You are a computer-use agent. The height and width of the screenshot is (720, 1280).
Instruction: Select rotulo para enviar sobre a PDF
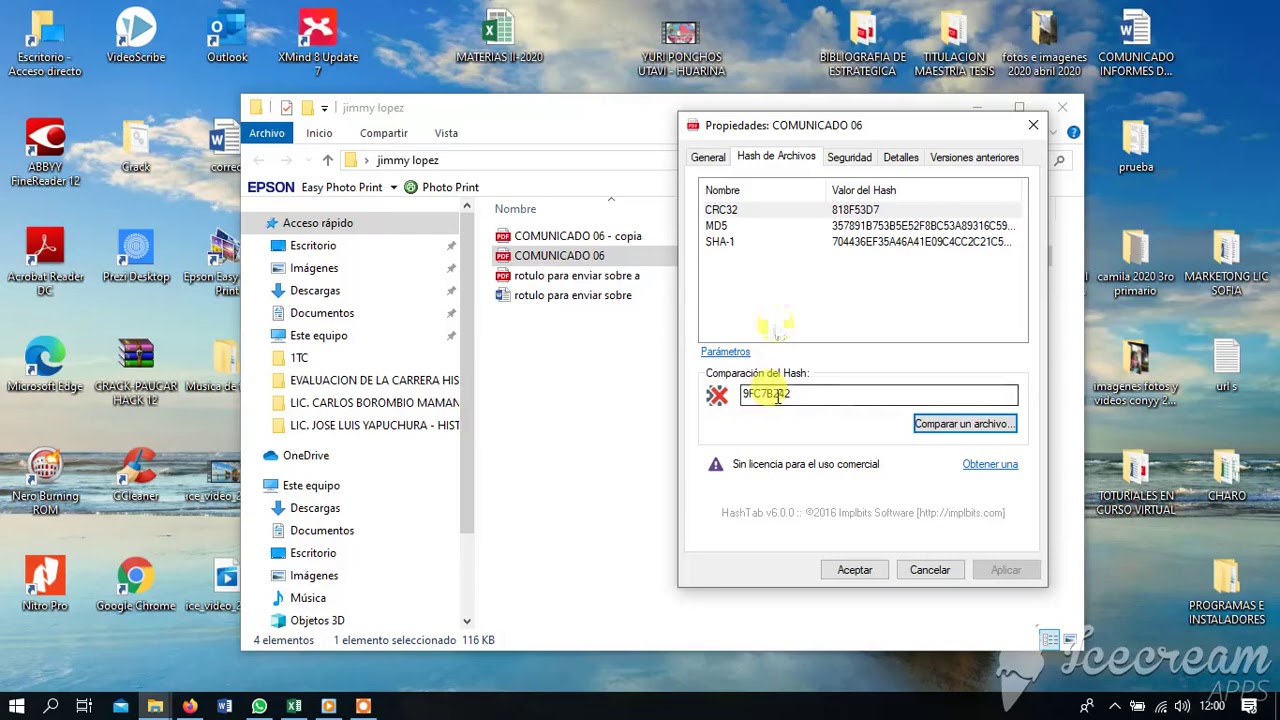[567, 276]
